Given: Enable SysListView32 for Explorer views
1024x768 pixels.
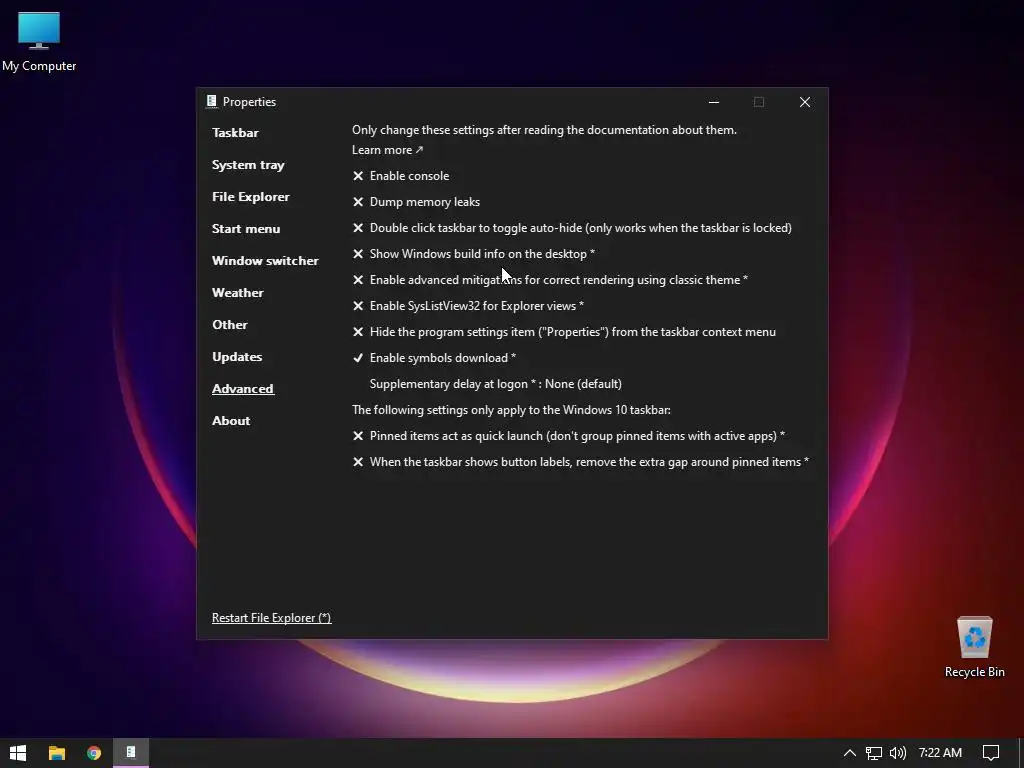Looking at the screenshot, I should click(468, 306).
